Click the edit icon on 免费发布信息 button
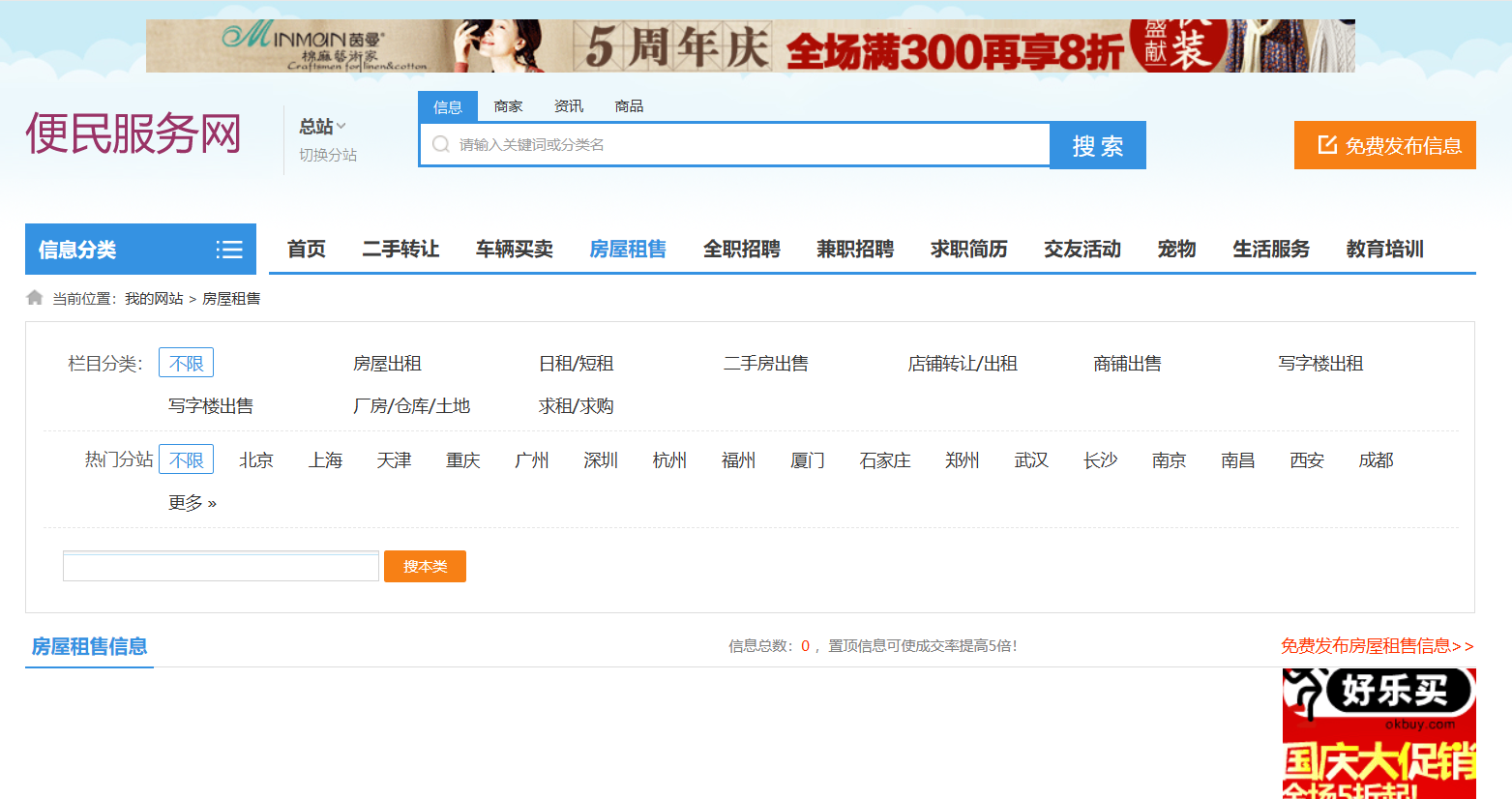This screenshot has height=799, width=1512. coord(1327,145)
